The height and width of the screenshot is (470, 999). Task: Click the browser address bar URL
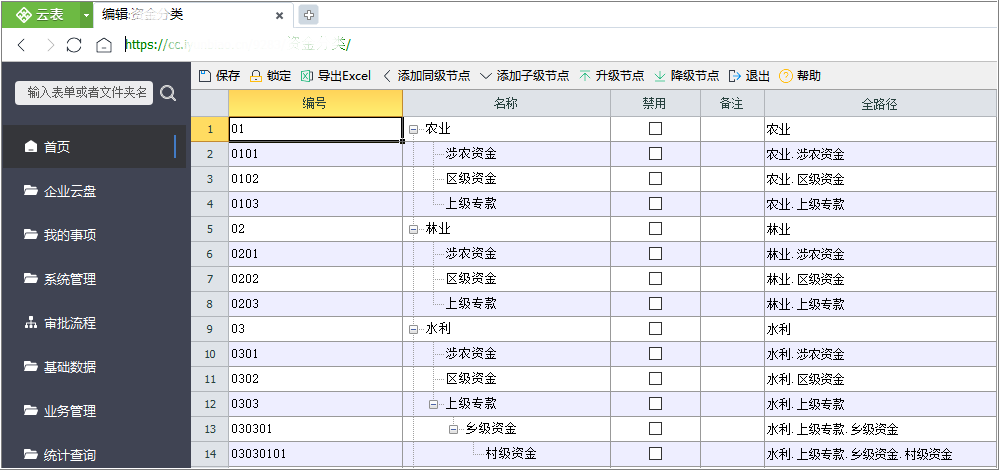coord(238,45)
